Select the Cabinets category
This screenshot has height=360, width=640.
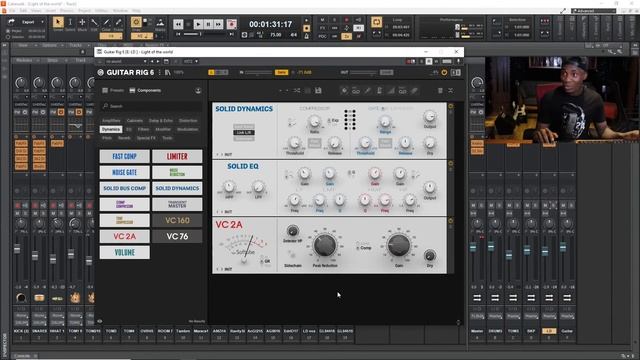135,121
